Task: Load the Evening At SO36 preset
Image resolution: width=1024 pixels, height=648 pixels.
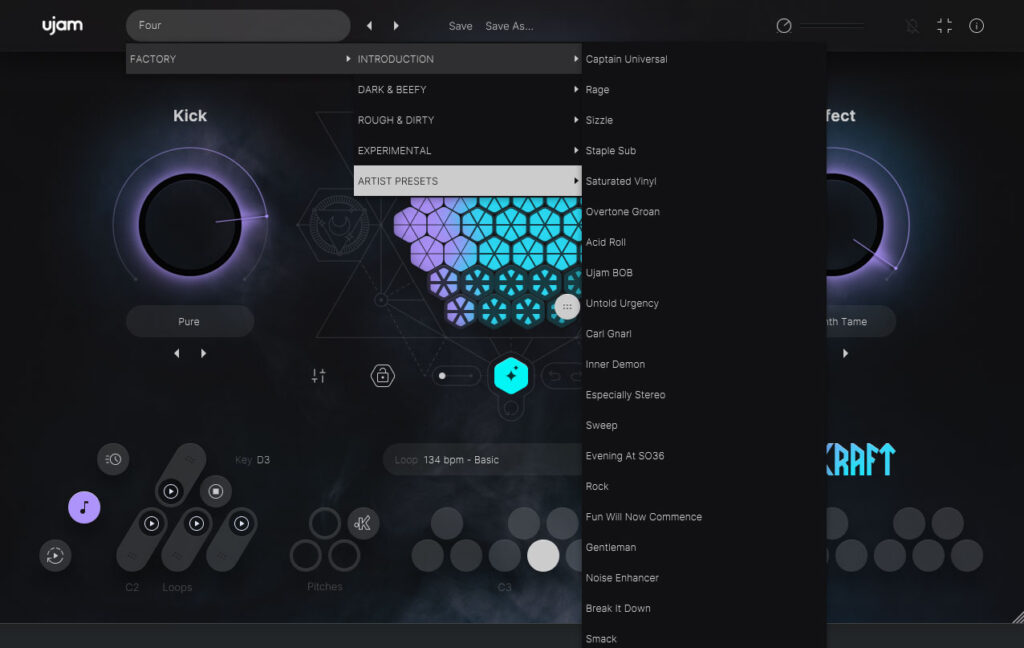Action: click(x=704, y=456)
